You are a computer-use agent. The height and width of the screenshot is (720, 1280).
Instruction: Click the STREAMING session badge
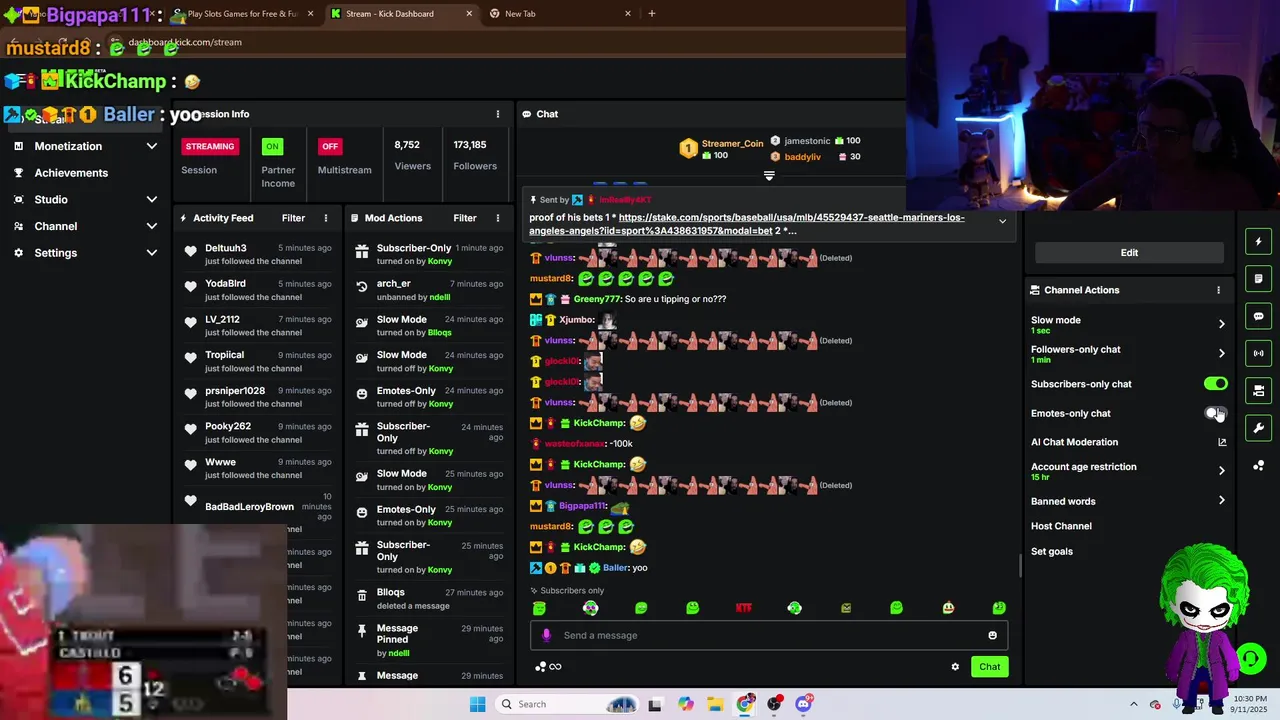(x=210, y=146)
